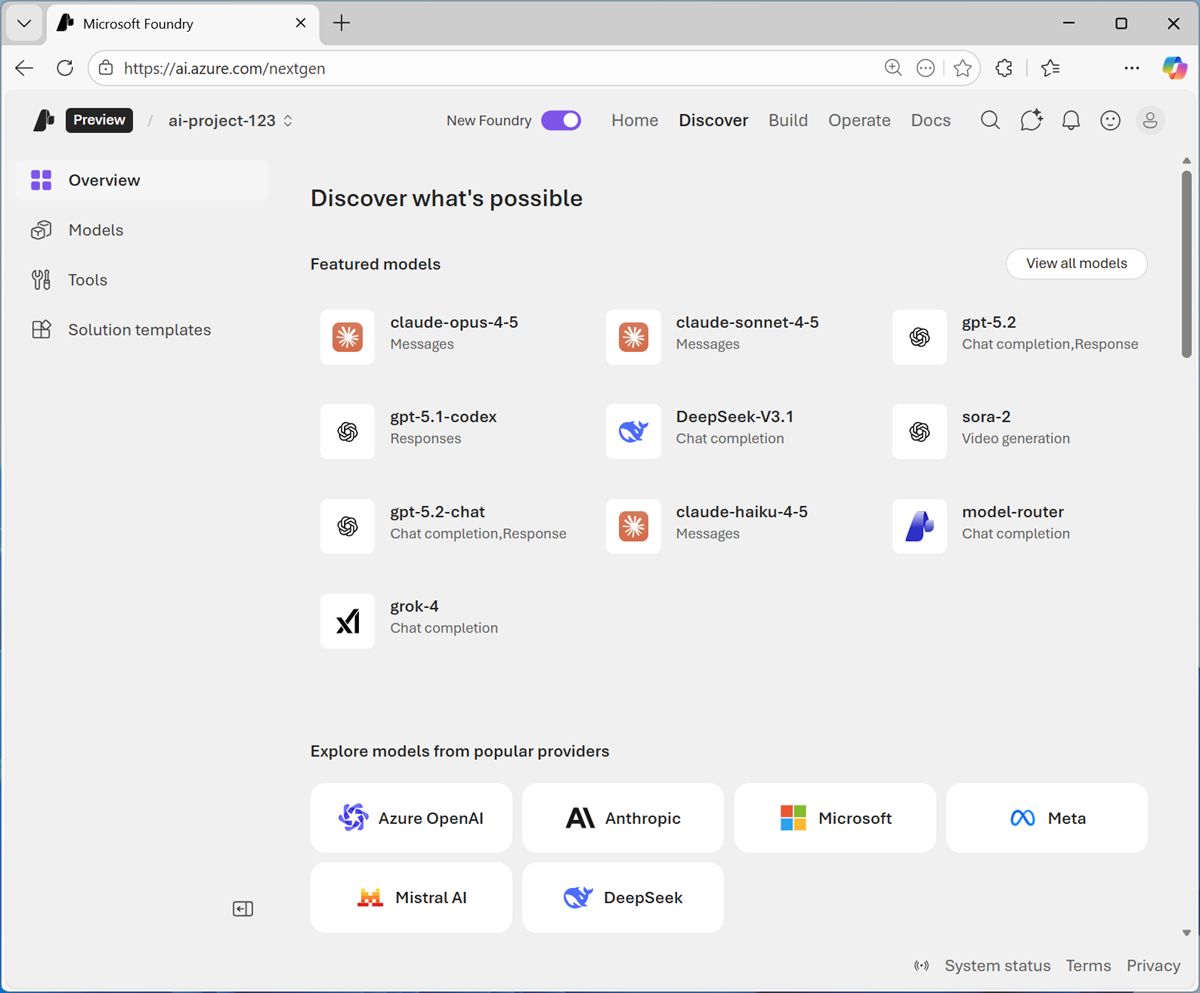Open the search icon in the top bar
This screenshot has width=1200, height=993.
tap(989, 120)
